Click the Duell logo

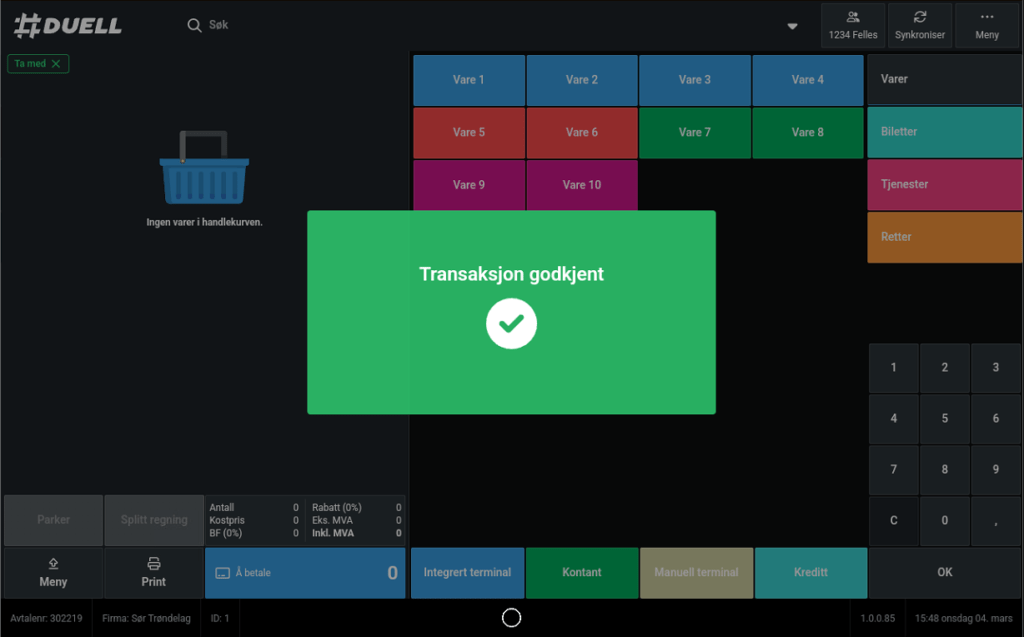tap(68, 25)
